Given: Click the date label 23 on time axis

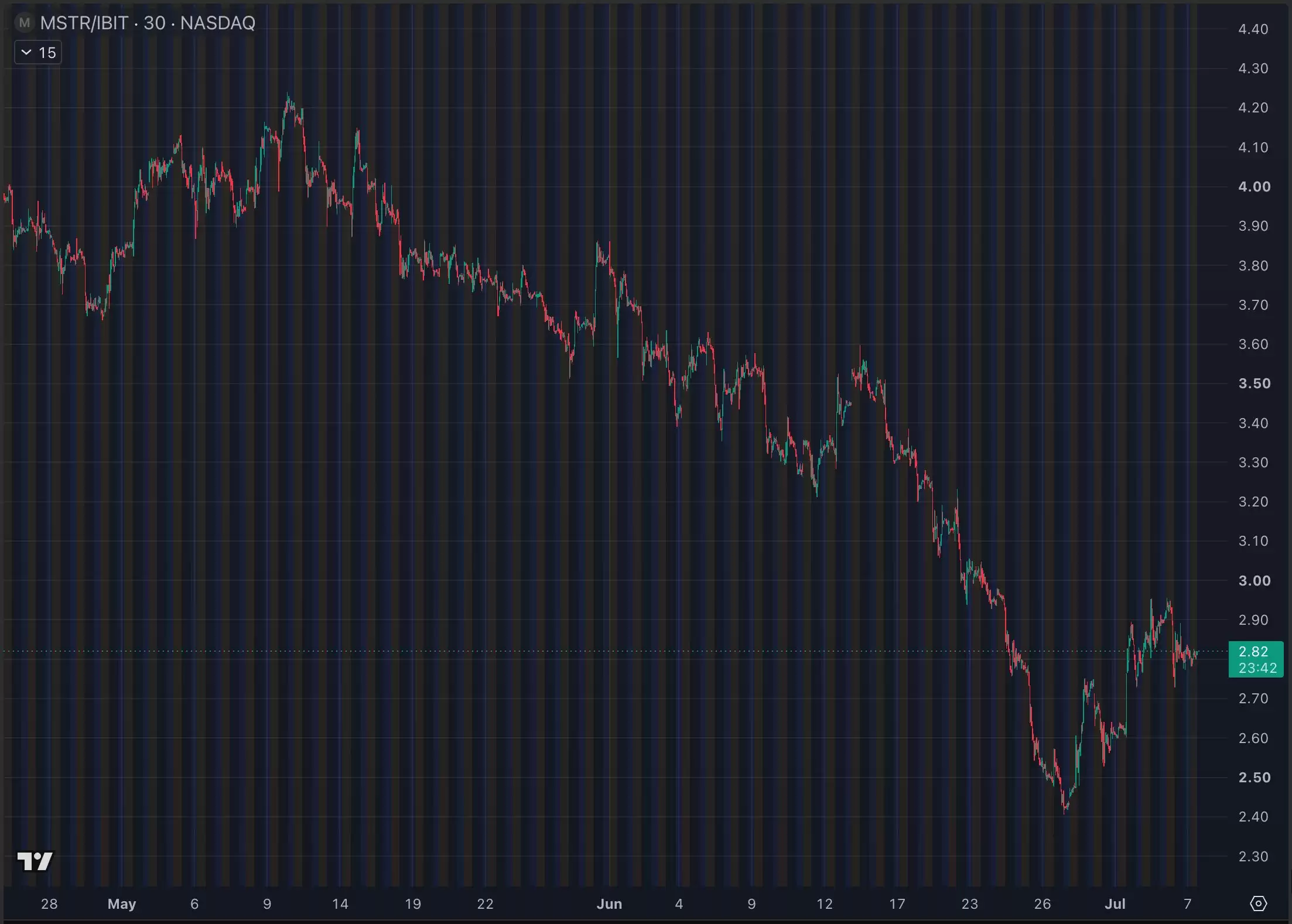Looking at the screenshot, I should 970,904.
